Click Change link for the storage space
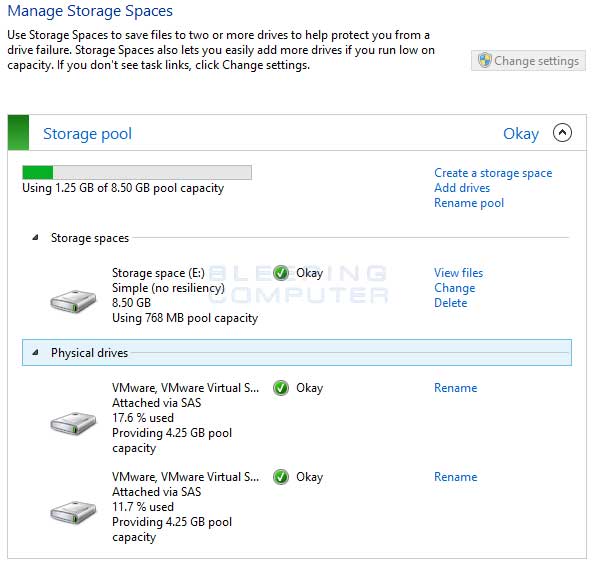The height and width of the screenshot is (569, 595). click(455, 288)
